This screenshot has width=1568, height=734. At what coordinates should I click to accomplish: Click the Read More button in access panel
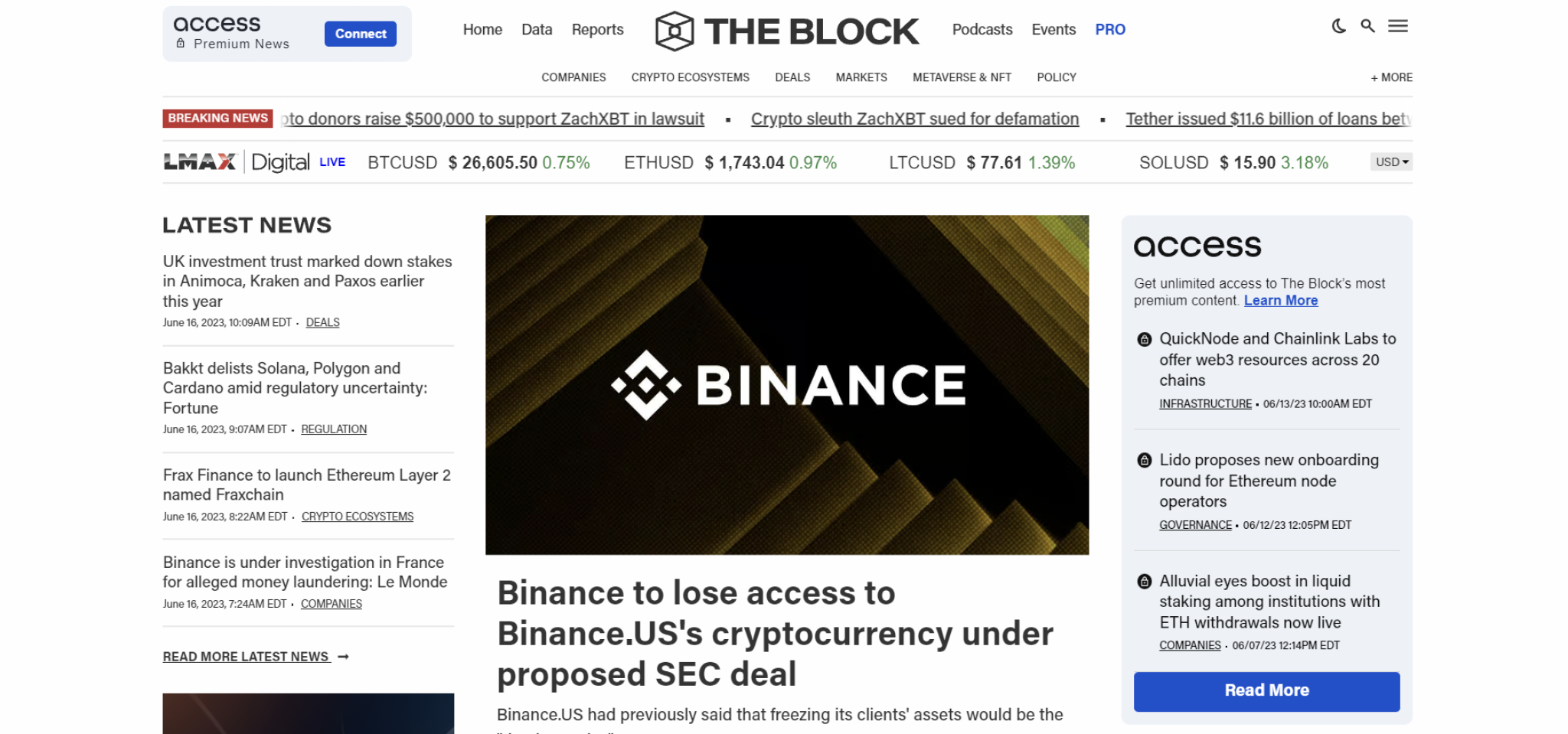pyautogui.click(x=1266, y=690)
